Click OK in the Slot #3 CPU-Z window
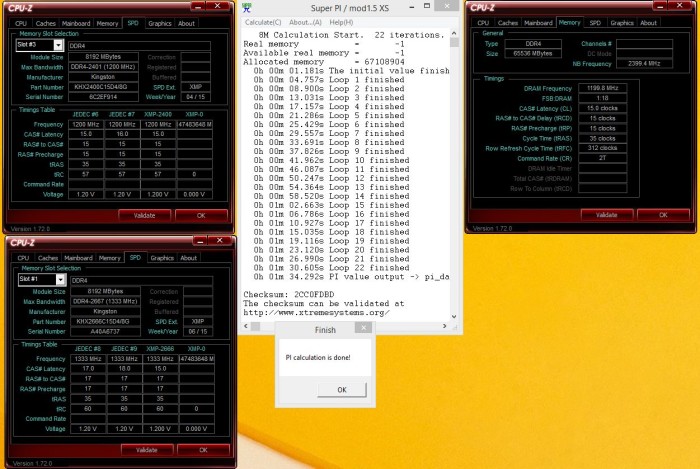This screenshot has width=700, height=469. [x=201, y=216]
